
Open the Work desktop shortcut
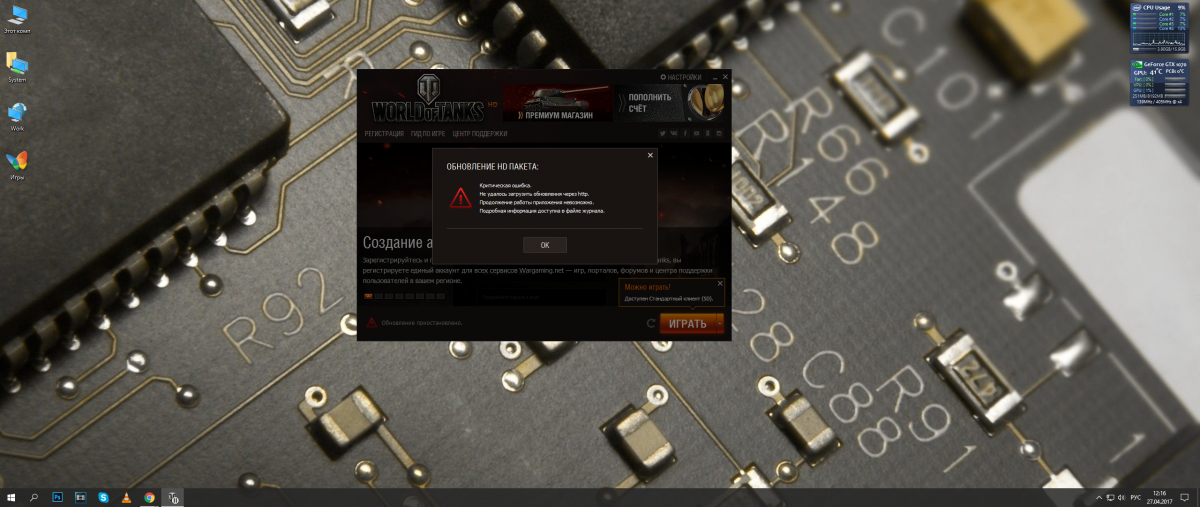click(x=16, y=116)
